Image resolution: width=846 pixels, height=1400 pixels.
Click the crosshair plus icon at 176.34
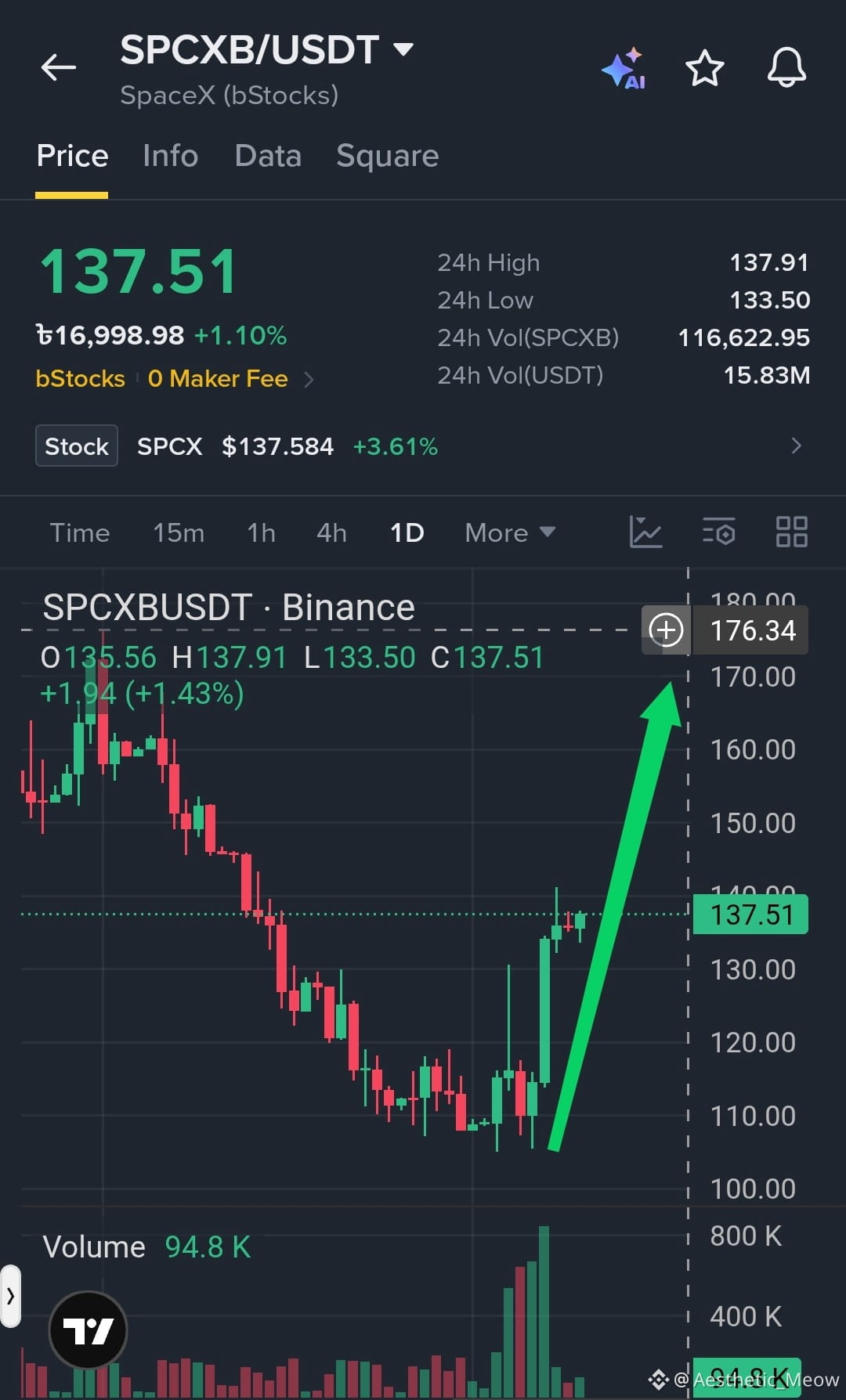click(666, 630)
